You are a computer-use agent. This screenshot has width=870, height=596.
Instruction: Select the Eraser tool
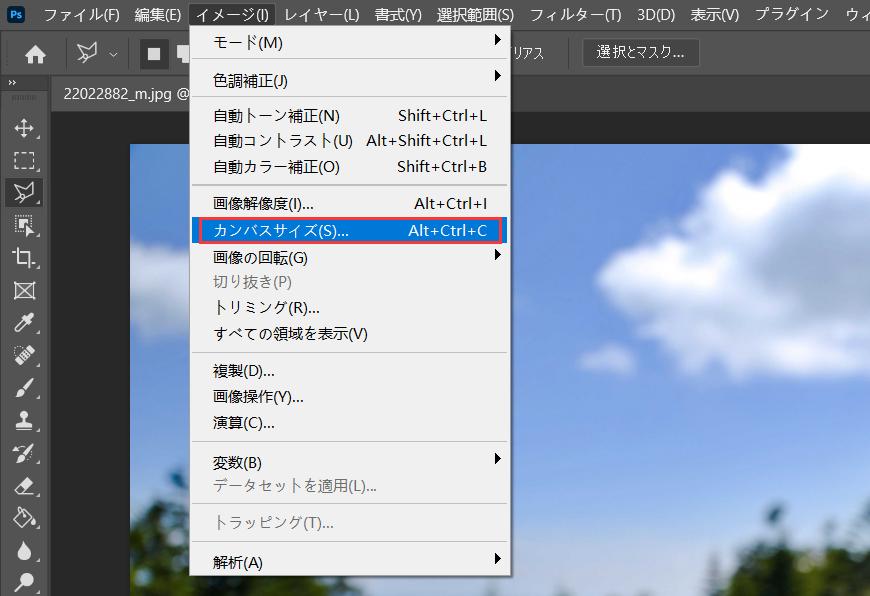[24, 486]
